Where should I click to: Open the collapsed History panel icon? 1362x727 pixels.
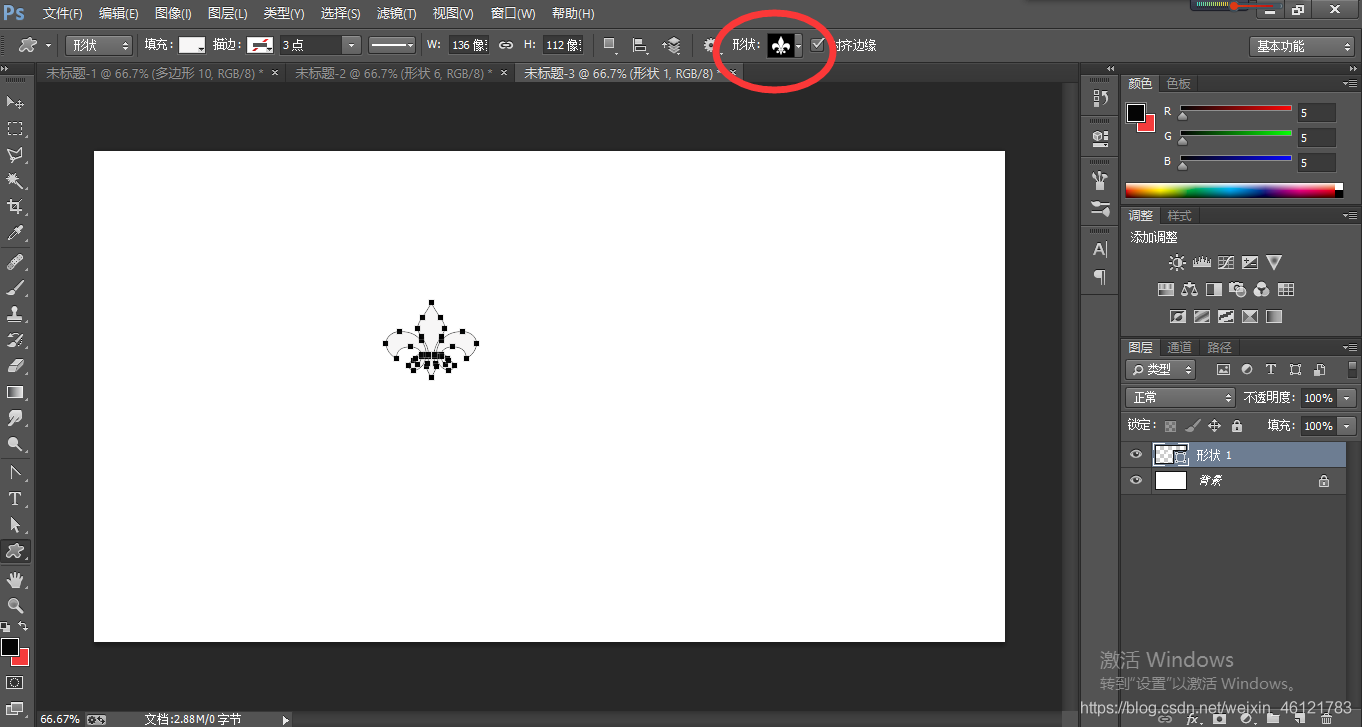1100,98
